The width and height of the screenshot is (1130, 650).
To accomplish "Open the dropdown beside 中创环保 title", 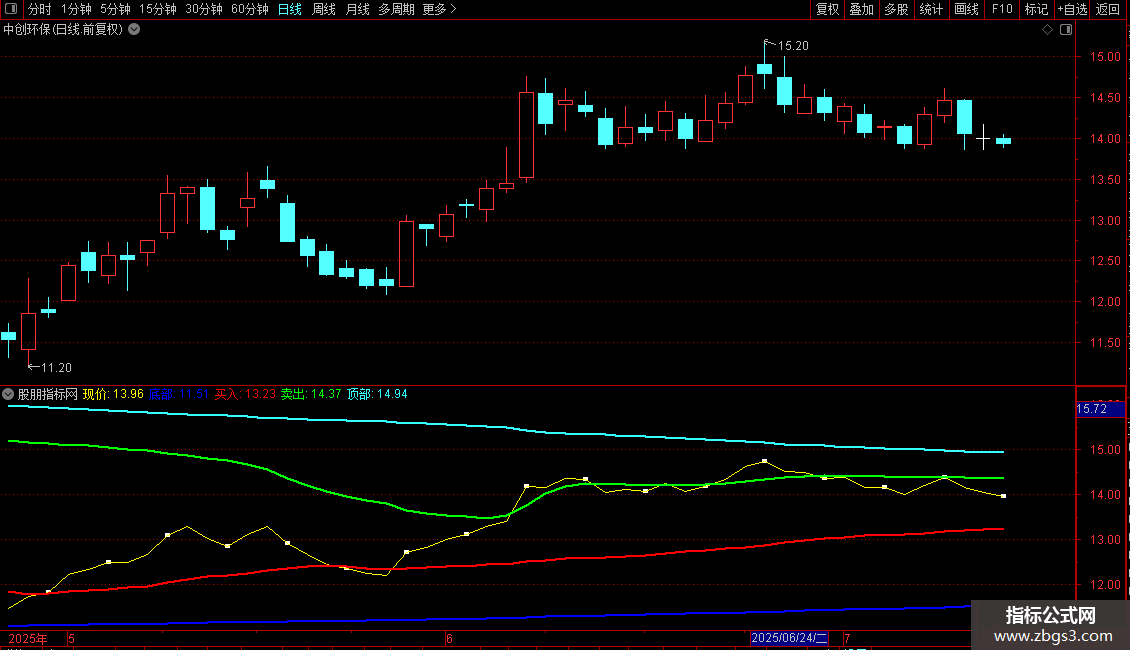I will 134,30.
